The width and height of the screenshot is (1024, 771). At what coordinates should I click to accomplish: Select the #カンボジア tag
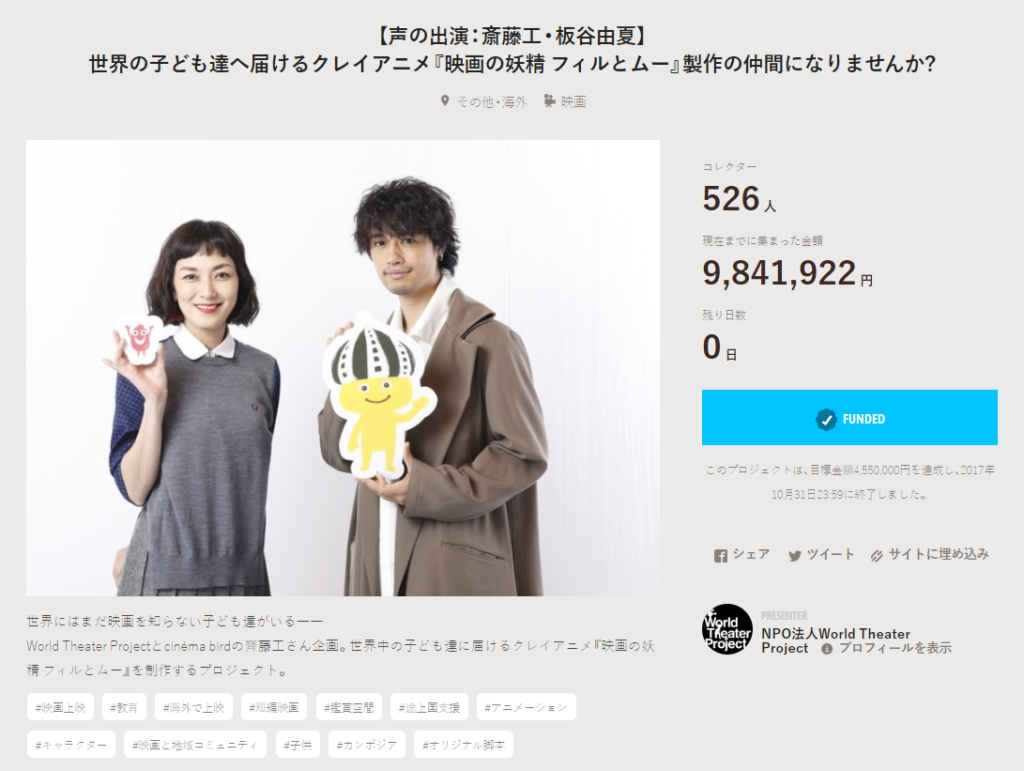(366, 744)
